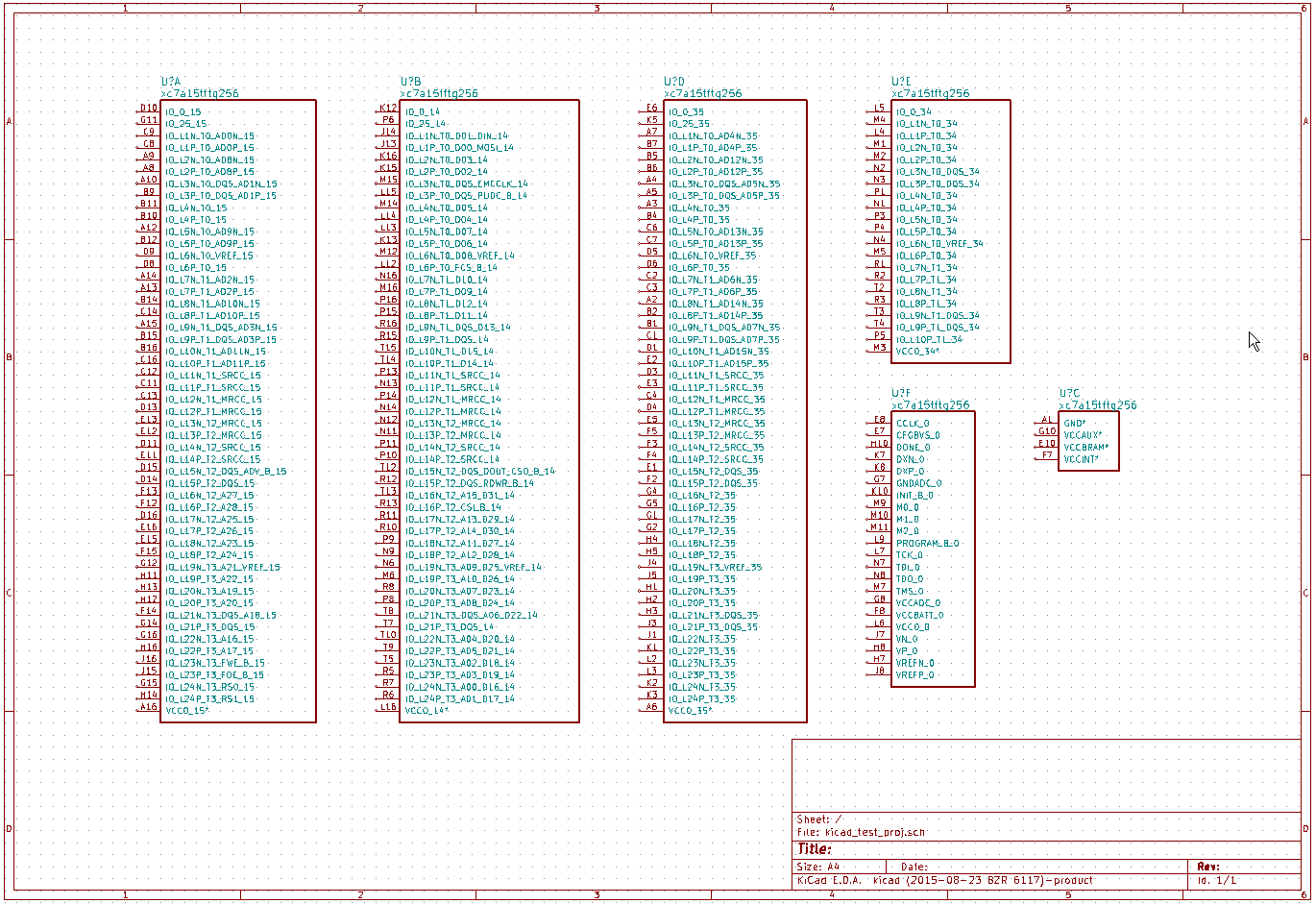The height and width of the screenshot is (904, 1316).
Task: Click pin IO_L6N_T0_VREF_15
Action: [209, 256]
